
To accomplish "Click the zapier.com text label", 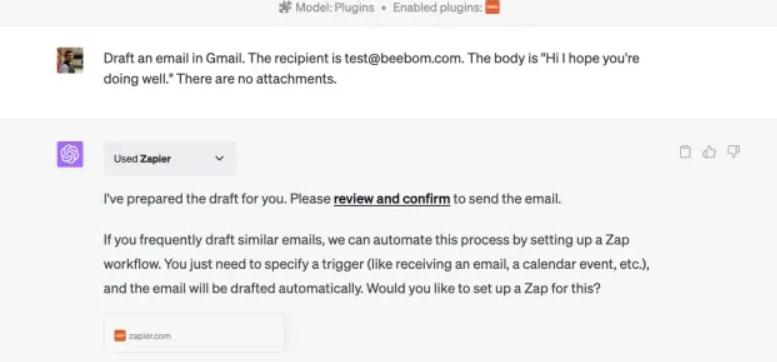I will pyautogui.click(x=150, y=336).
